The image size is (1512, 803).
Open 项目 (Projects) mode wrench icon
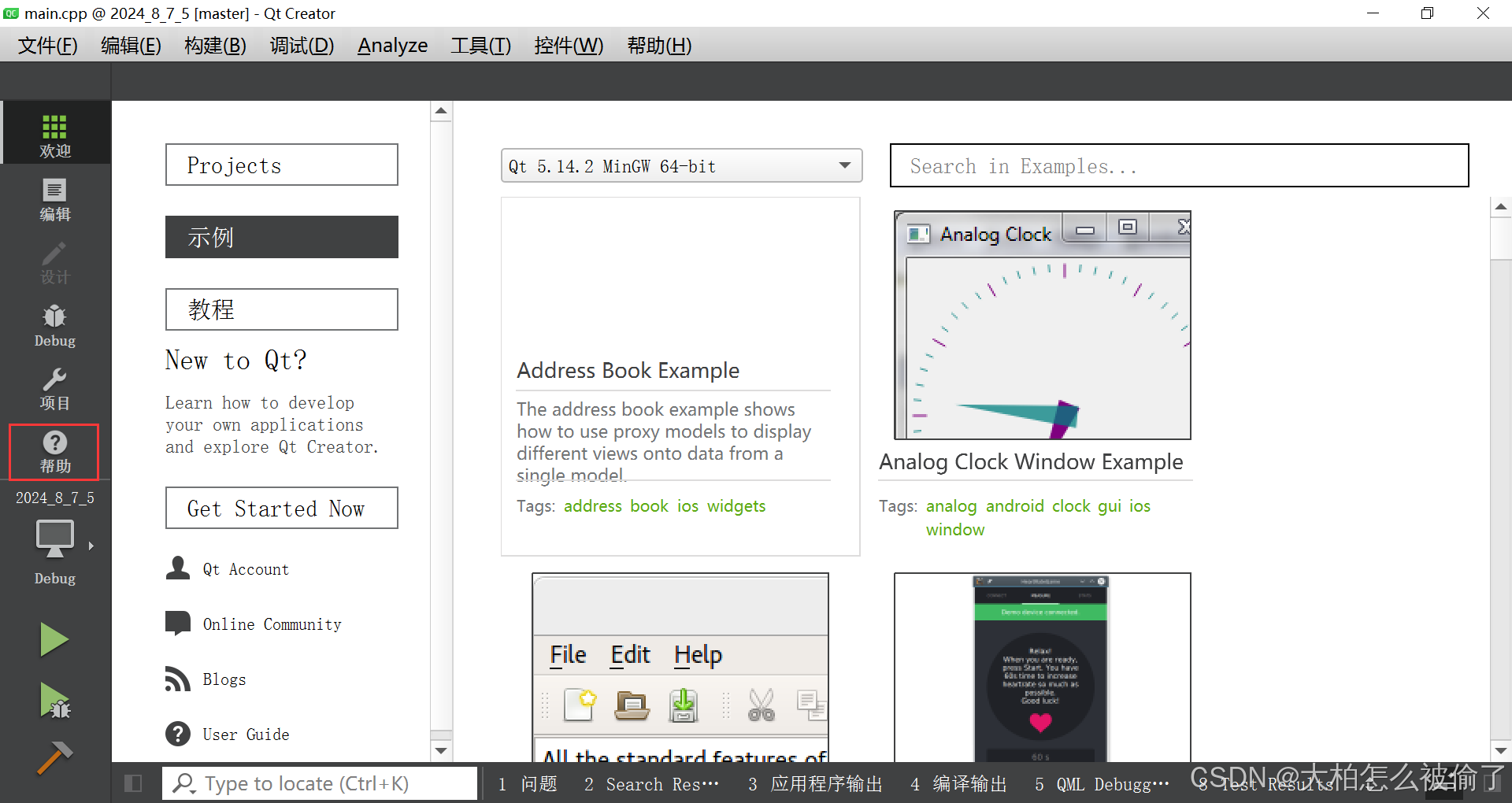55,388
